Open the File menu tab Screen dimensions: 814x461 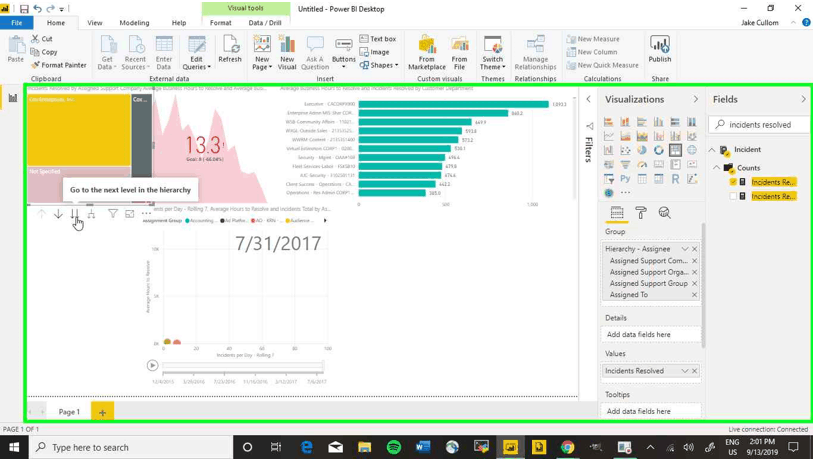[x=17, y=23]
